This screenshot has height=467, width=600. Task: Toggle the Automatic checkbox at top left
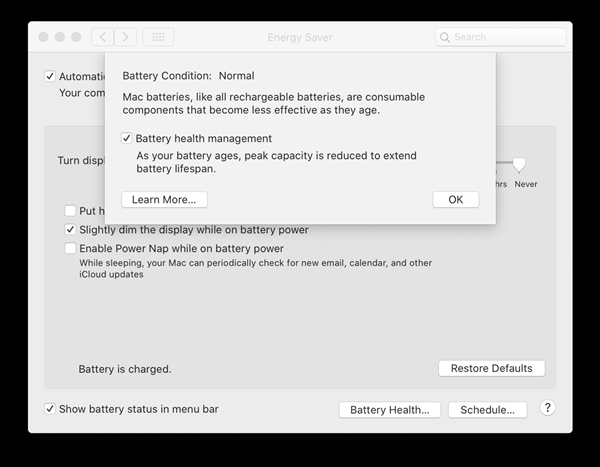tap(50, 76)
